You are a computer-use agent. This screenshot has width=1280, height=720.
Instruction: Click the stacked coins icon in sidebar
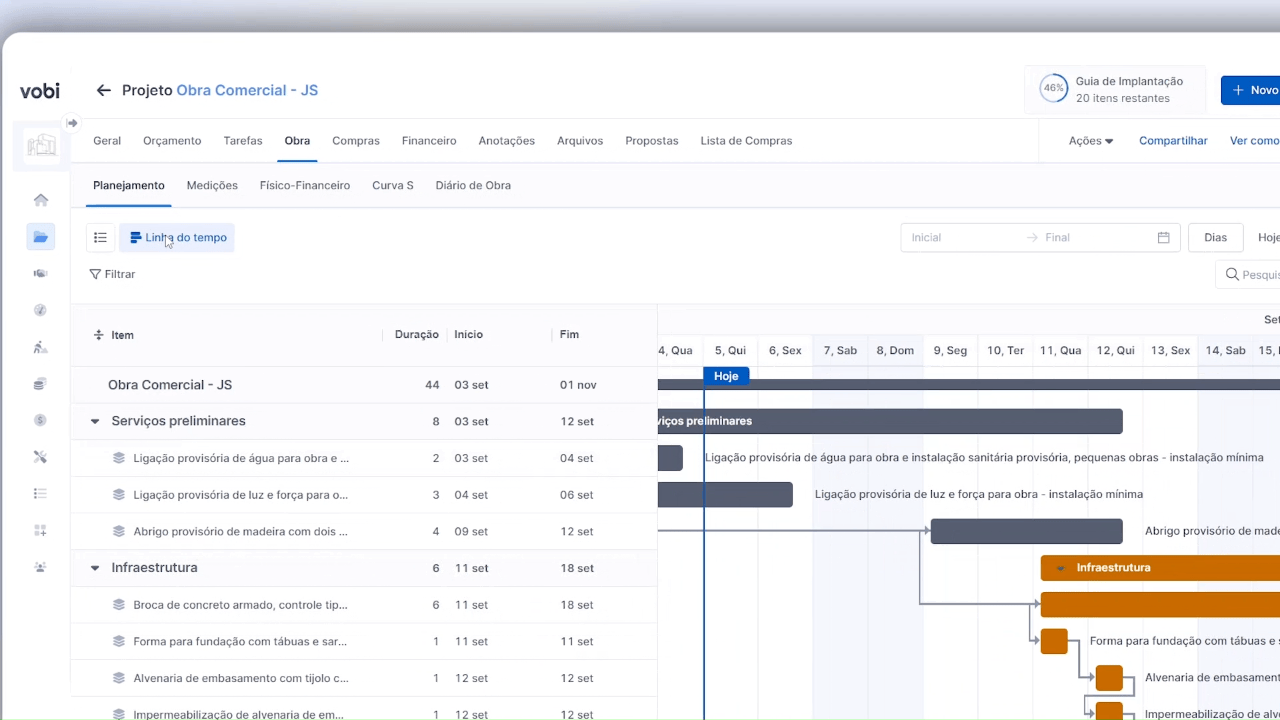coord(41,384)
